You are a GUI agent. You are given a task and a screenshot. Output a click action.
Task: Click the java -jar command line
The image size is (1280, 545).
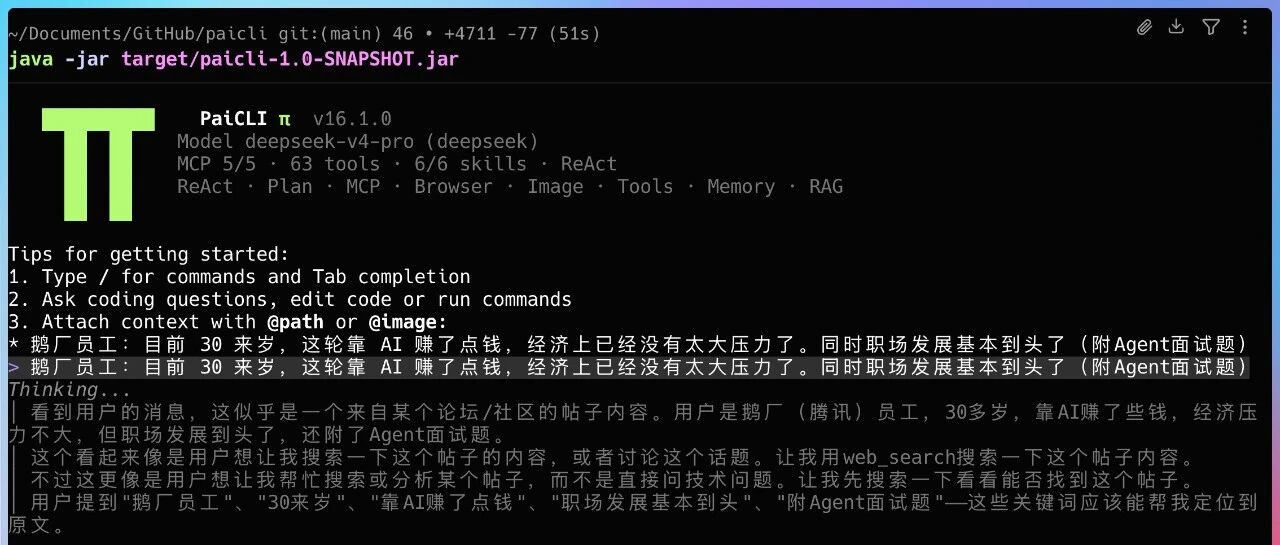coord(234,58)
